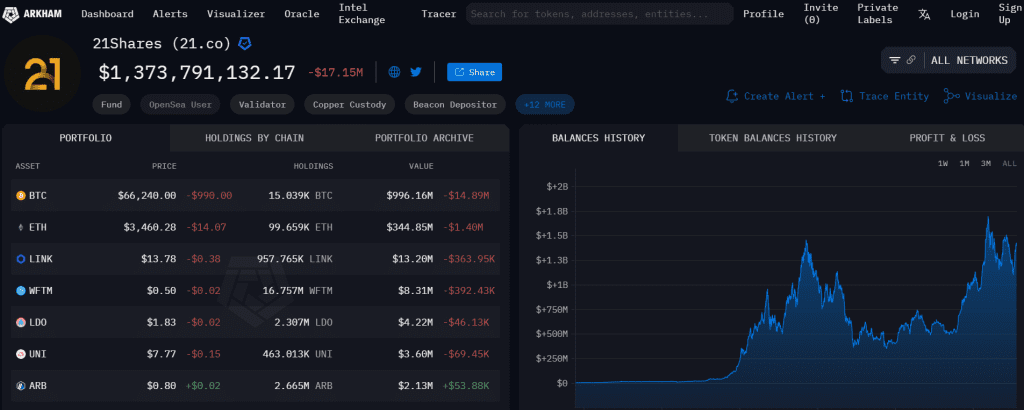The height and width of the screenshot is (410, 1024).
Task: Click the Visualize graph icon
Action: coord(952,96)
